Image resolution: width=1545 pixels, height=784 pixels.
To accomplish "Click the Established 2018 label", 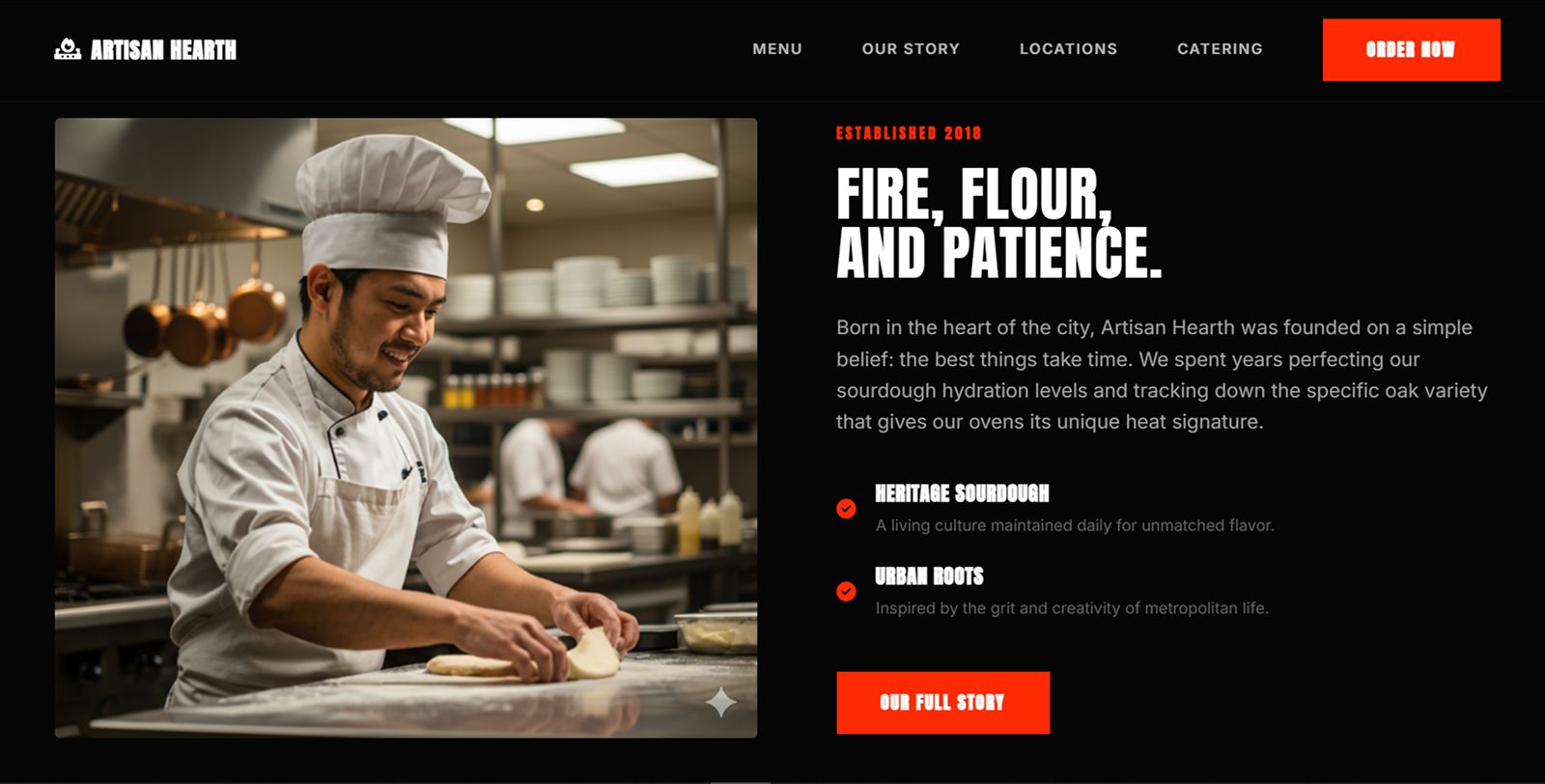I will pyautogui.click(x=908, y=133).
